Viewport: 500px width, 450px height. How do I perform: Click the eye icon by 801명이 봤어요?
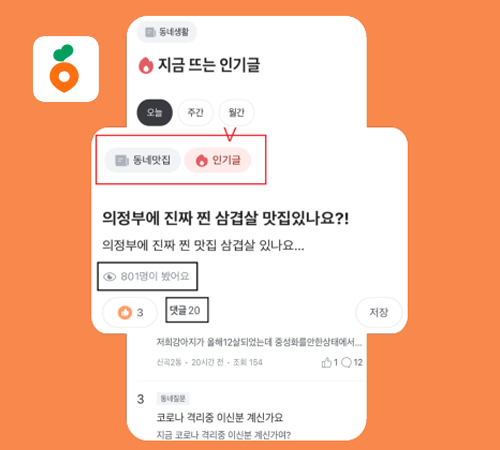pyautogui.click(x=109, y=277)
